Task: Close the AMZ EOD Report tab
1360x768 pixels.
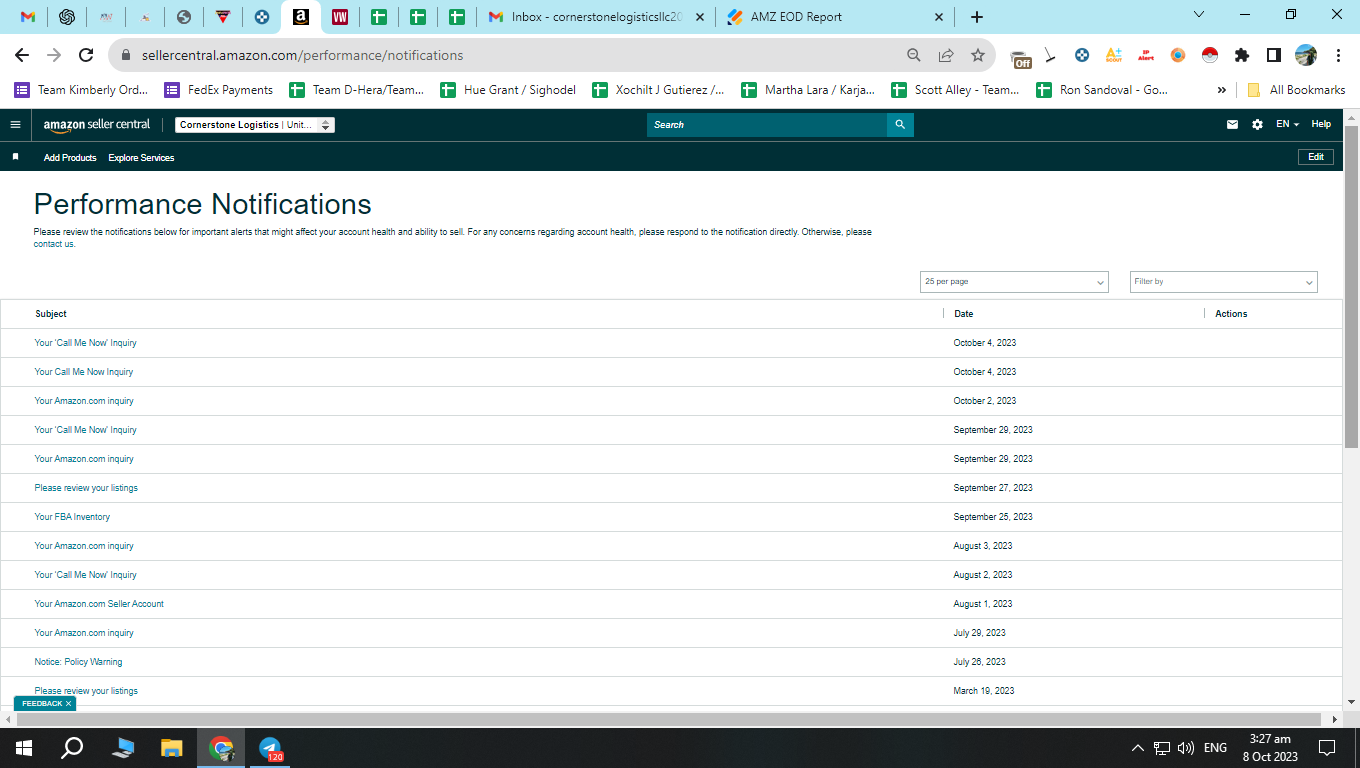Action: (x=938, y=17)
